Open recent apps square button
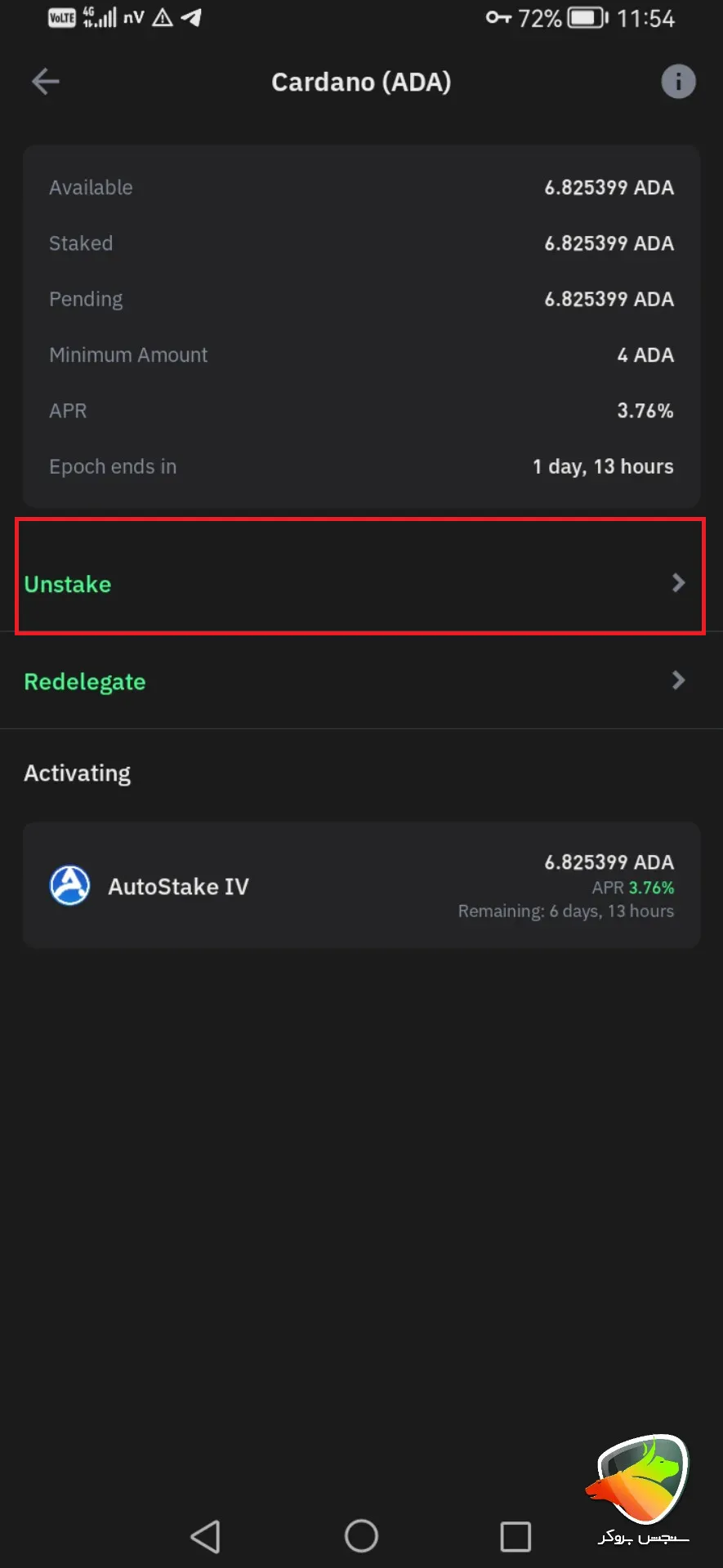 515,1536
